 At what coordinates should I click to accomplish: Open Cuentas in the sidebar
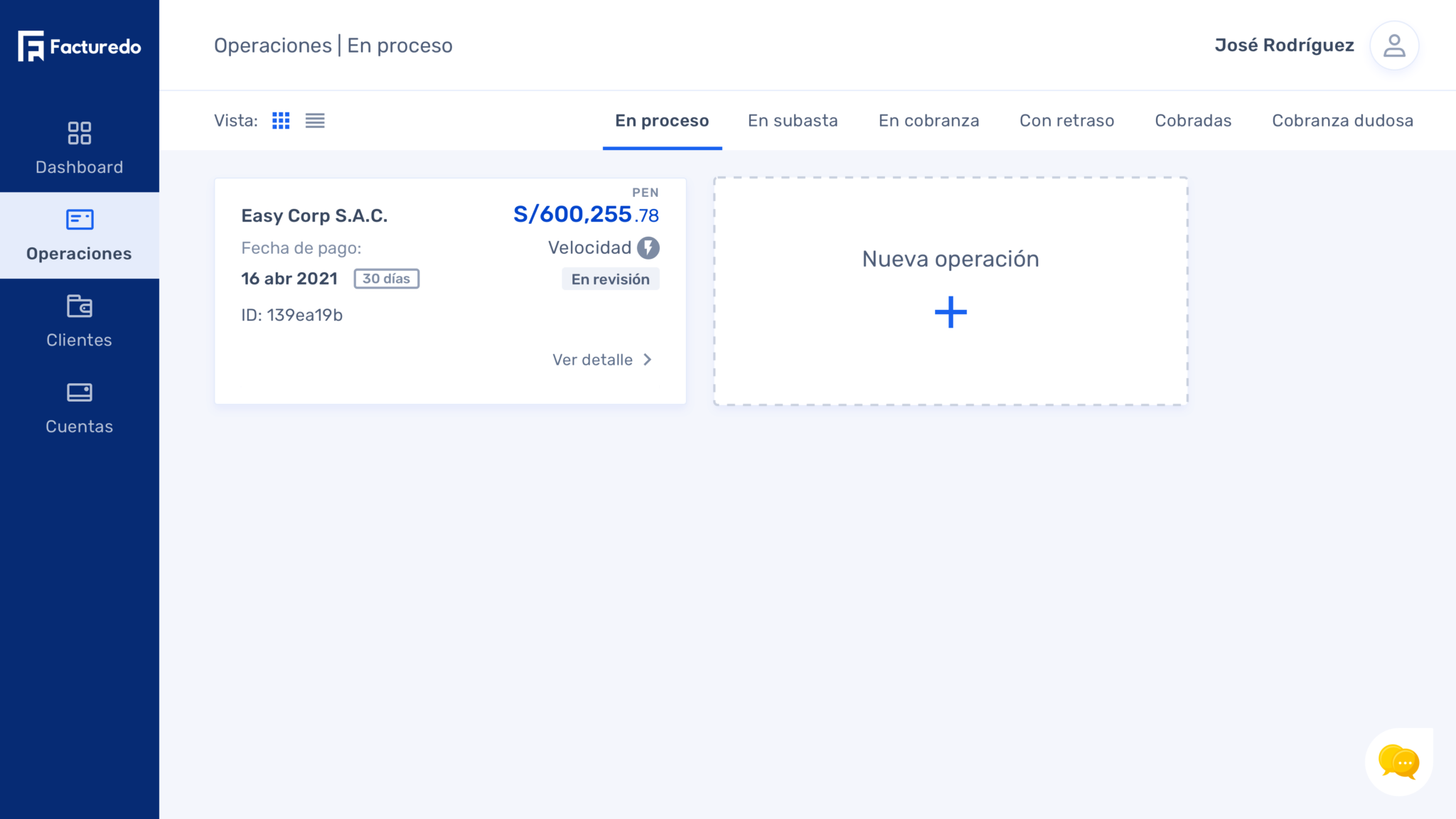[x=80, y=408]
